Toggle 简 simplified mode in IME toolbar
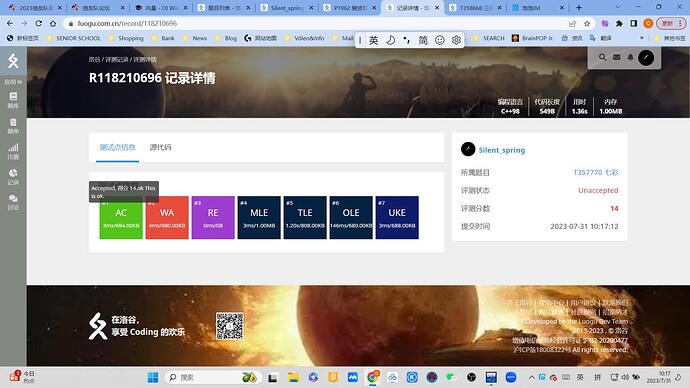This screenshot has height=388, width=690. coord(423,40)
